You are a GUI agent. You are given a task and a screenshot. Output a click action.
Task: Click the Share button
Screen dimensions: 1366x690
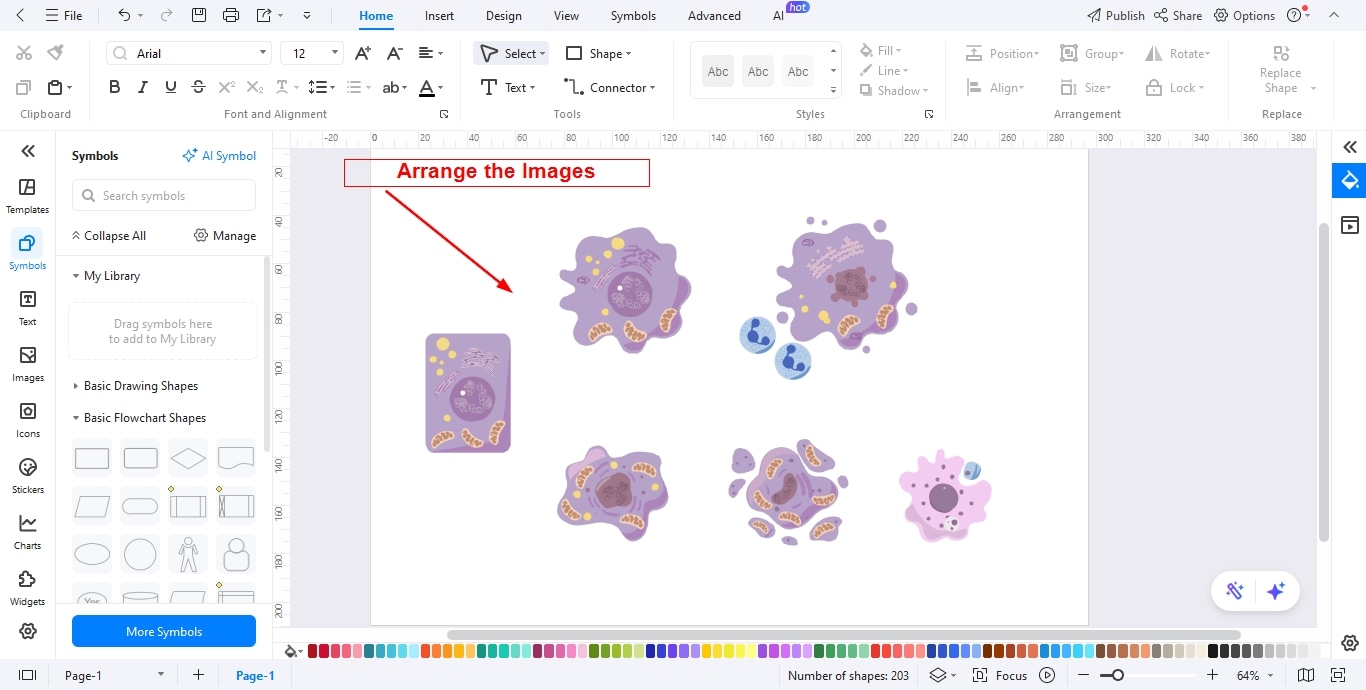tap(1178, 16)
